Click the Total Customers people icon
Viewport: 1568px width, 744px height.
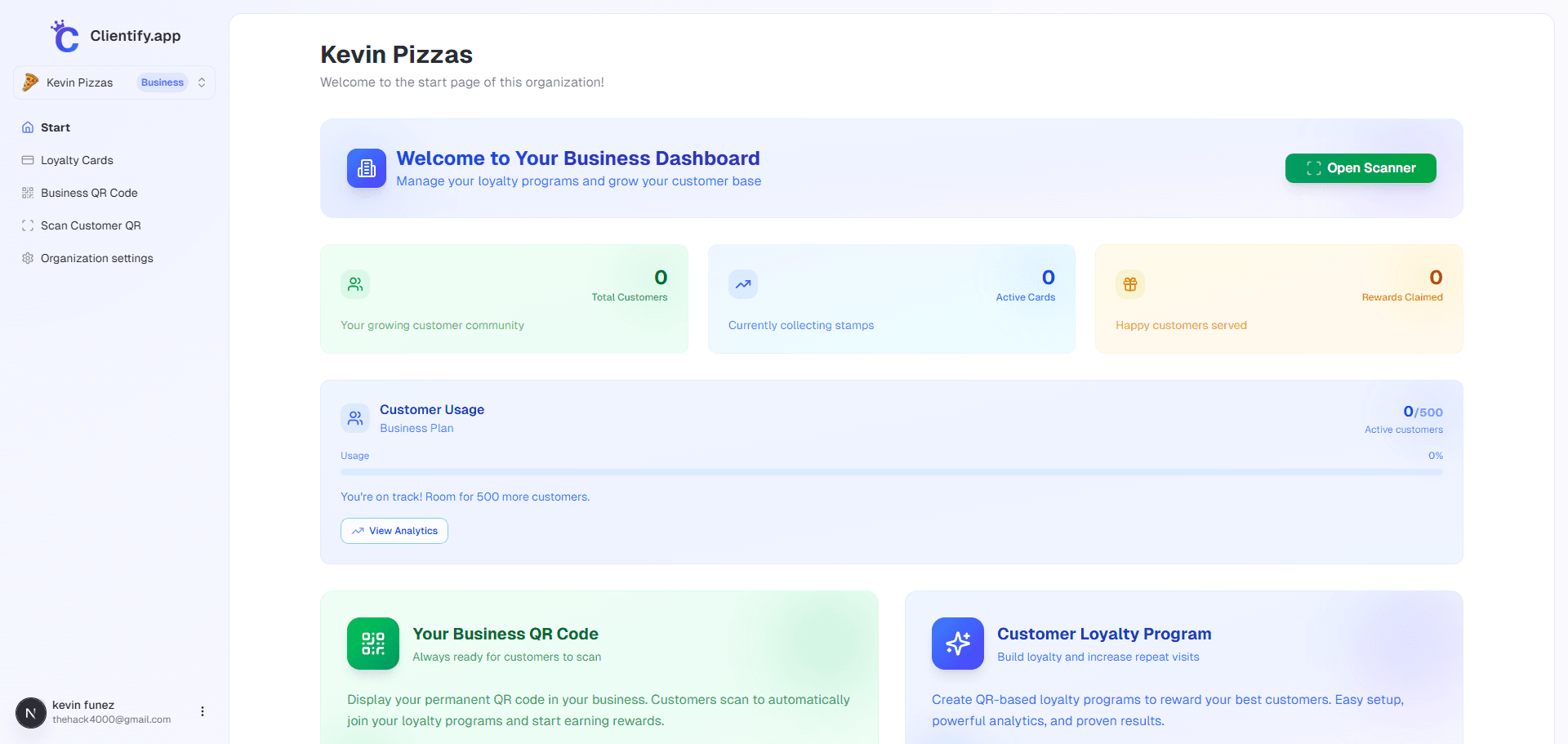(355, 284)
